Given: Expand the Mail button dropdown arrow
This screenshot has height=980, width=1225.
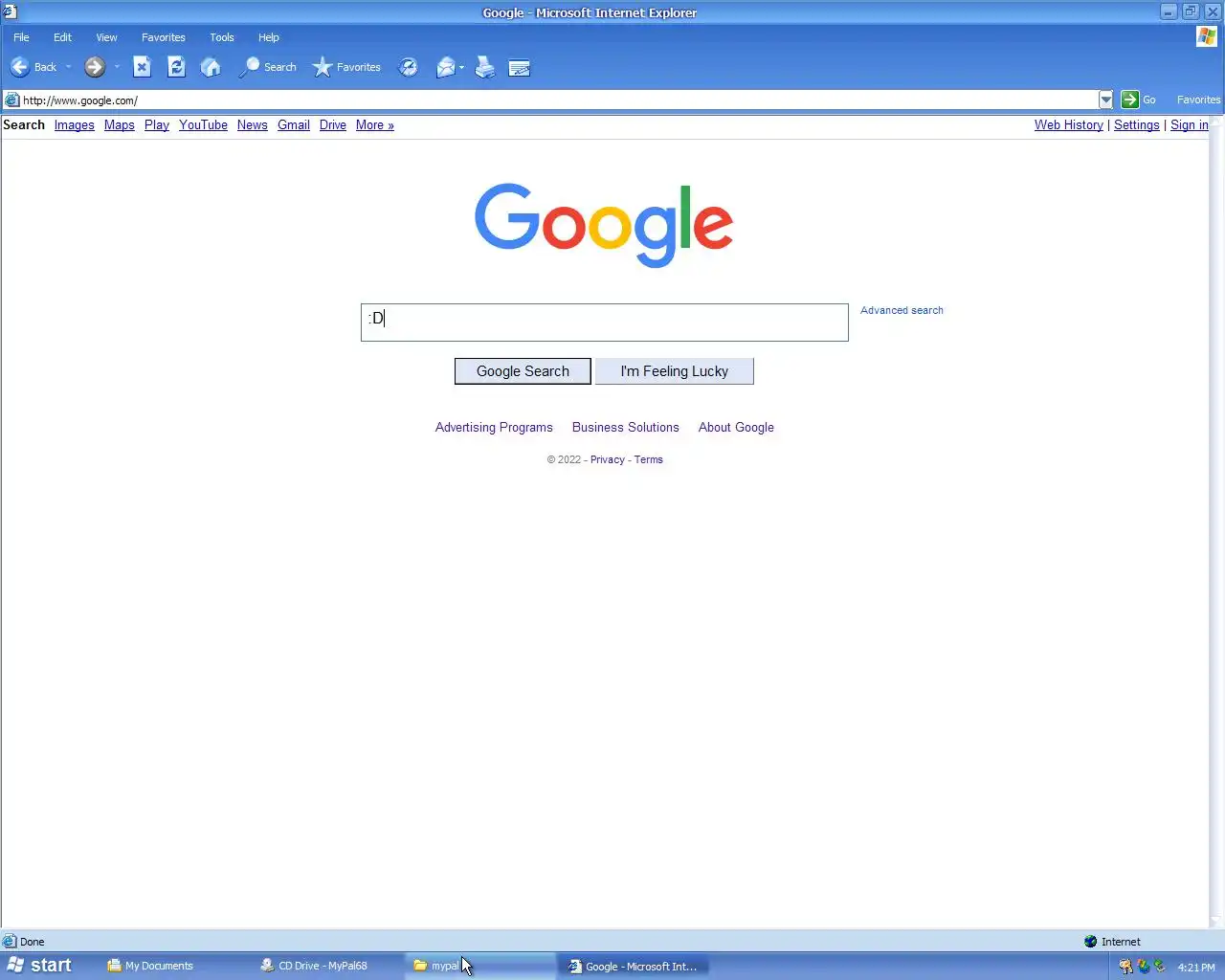Looking at the screenshot, I should [461, 67].
